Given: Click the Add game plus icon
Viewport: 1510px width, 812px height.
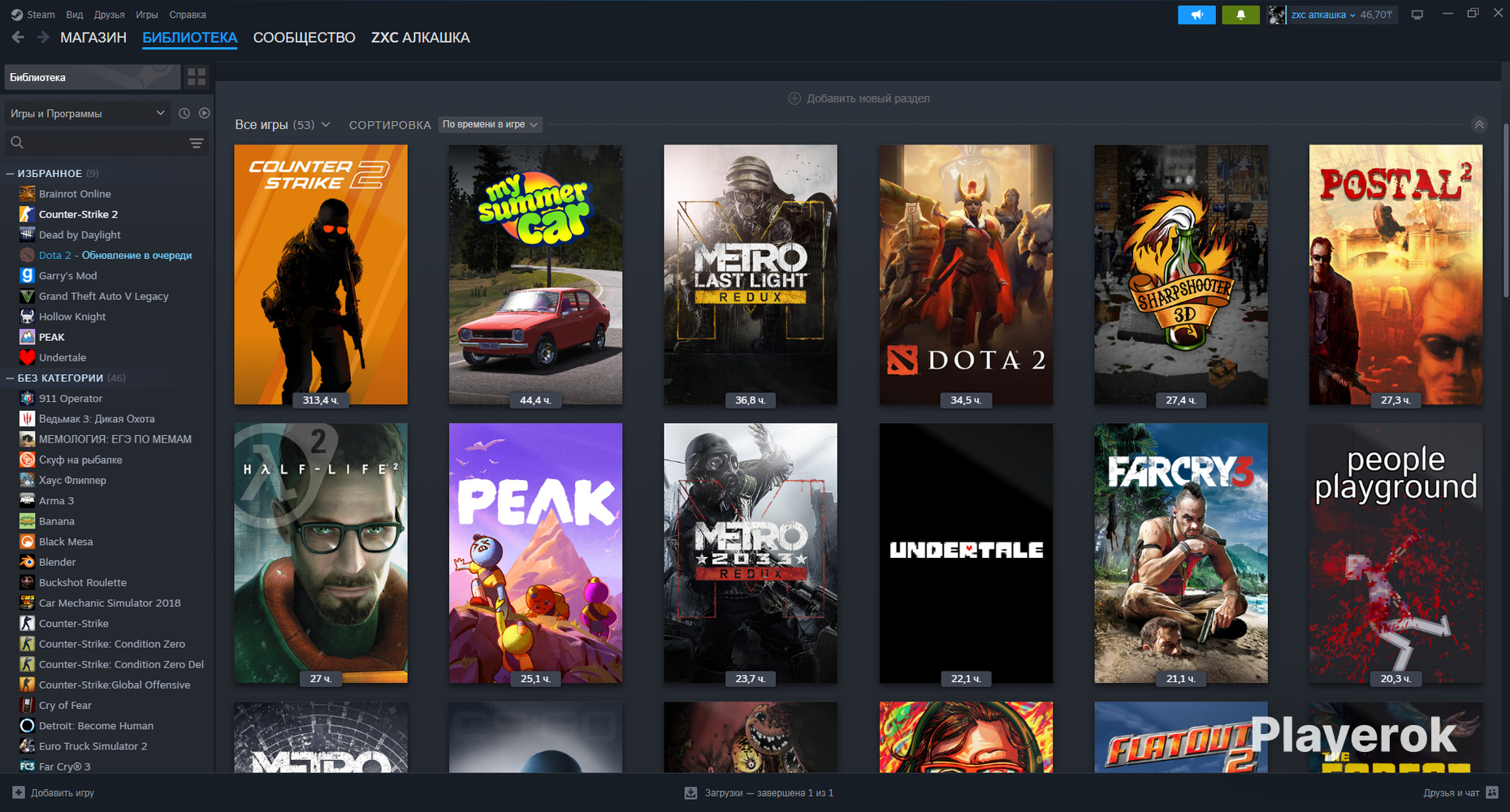Looking at the screenshot, I should (x=19, y=793).
